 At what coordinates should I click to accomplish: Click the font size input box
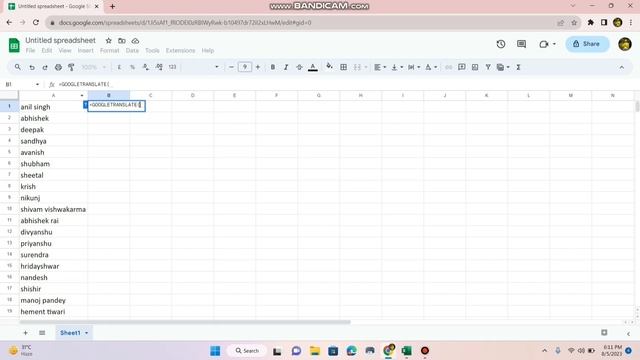[245, 67]
